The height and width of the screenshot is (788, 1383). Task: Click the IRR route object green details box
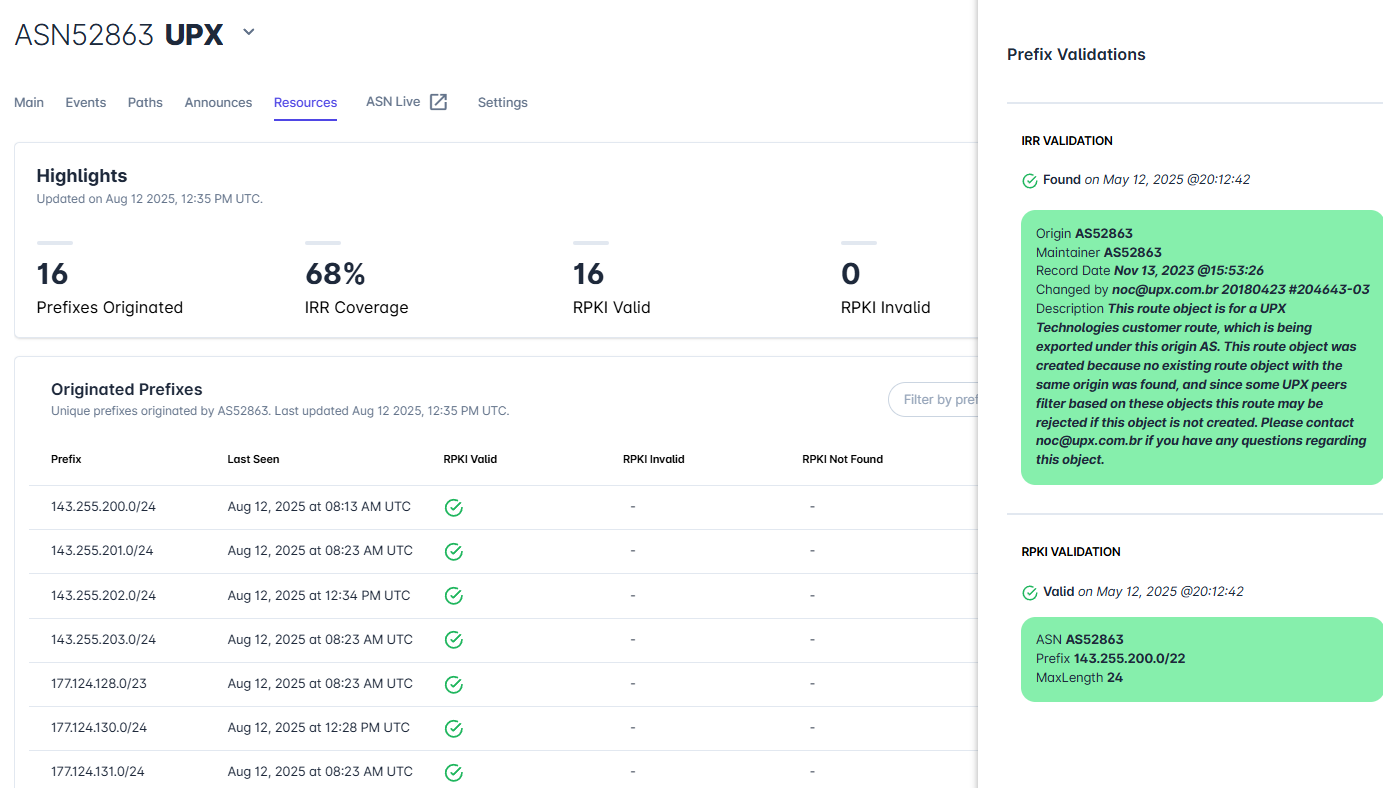(x=1202, y=347)
